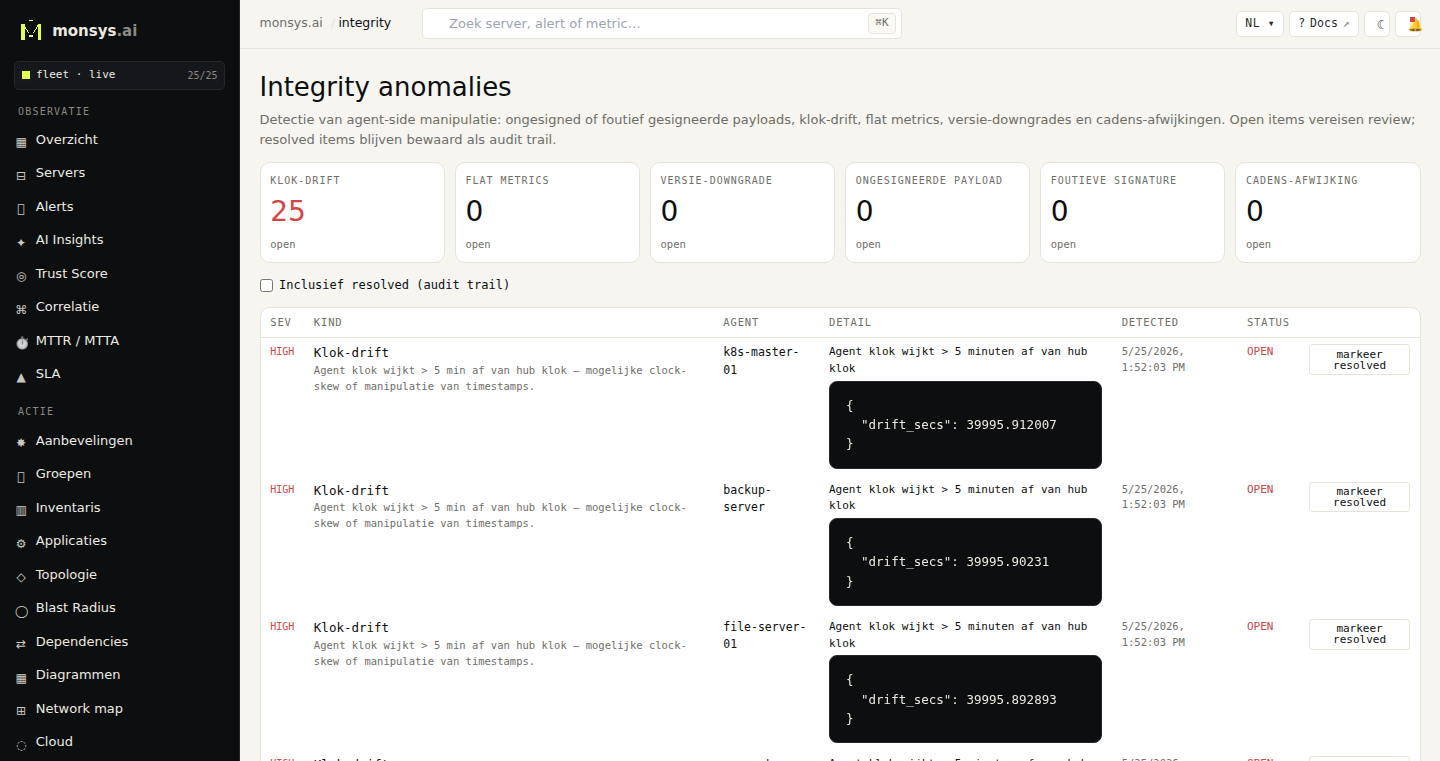This screenshot has width=1440, height=761.
Task: Click the DETECTED column header
Action: click(1150, 323)
